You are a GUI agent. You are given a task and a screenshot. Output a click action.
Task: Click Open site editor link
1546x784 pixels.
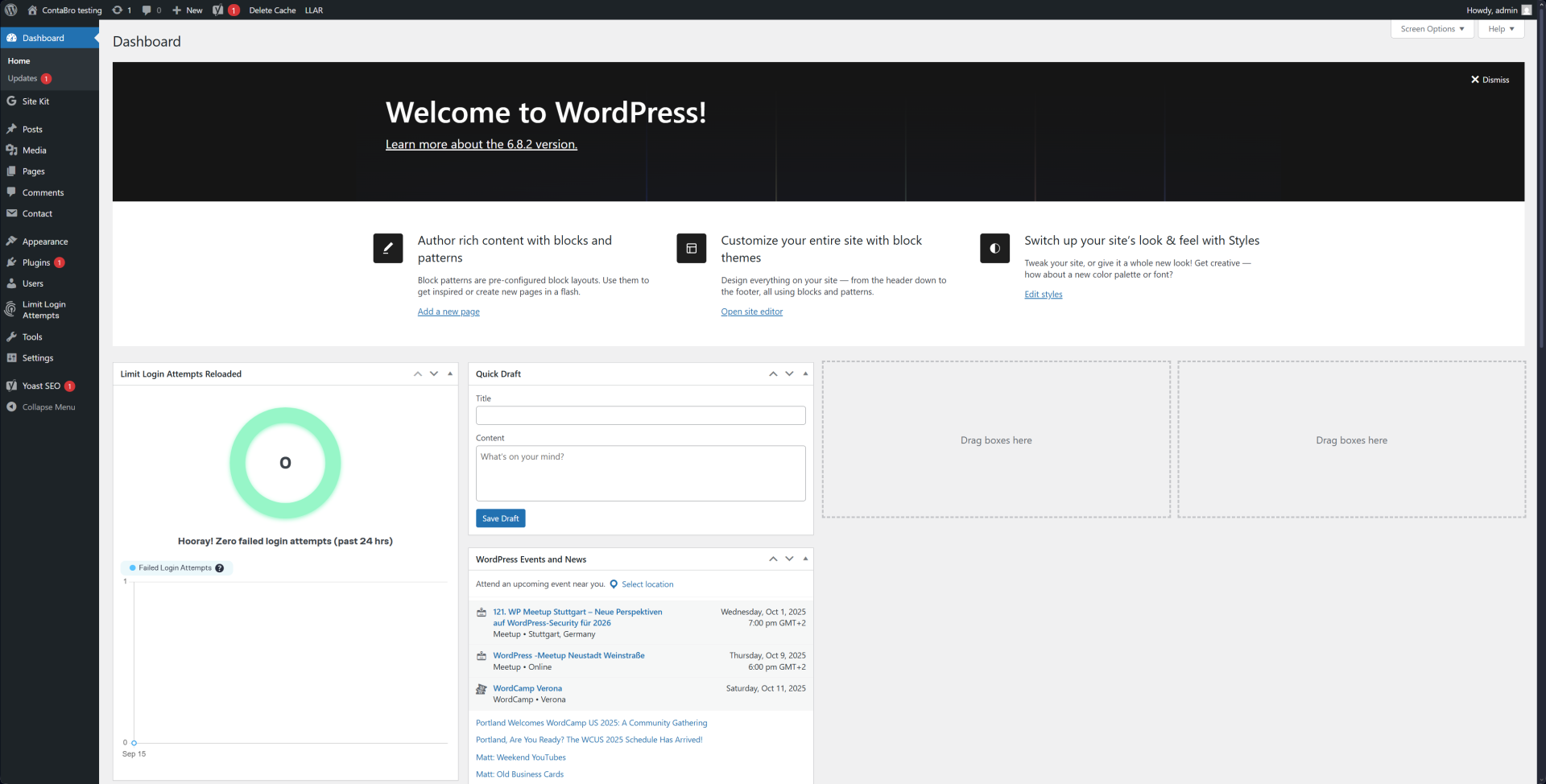(x=752, y=312)
